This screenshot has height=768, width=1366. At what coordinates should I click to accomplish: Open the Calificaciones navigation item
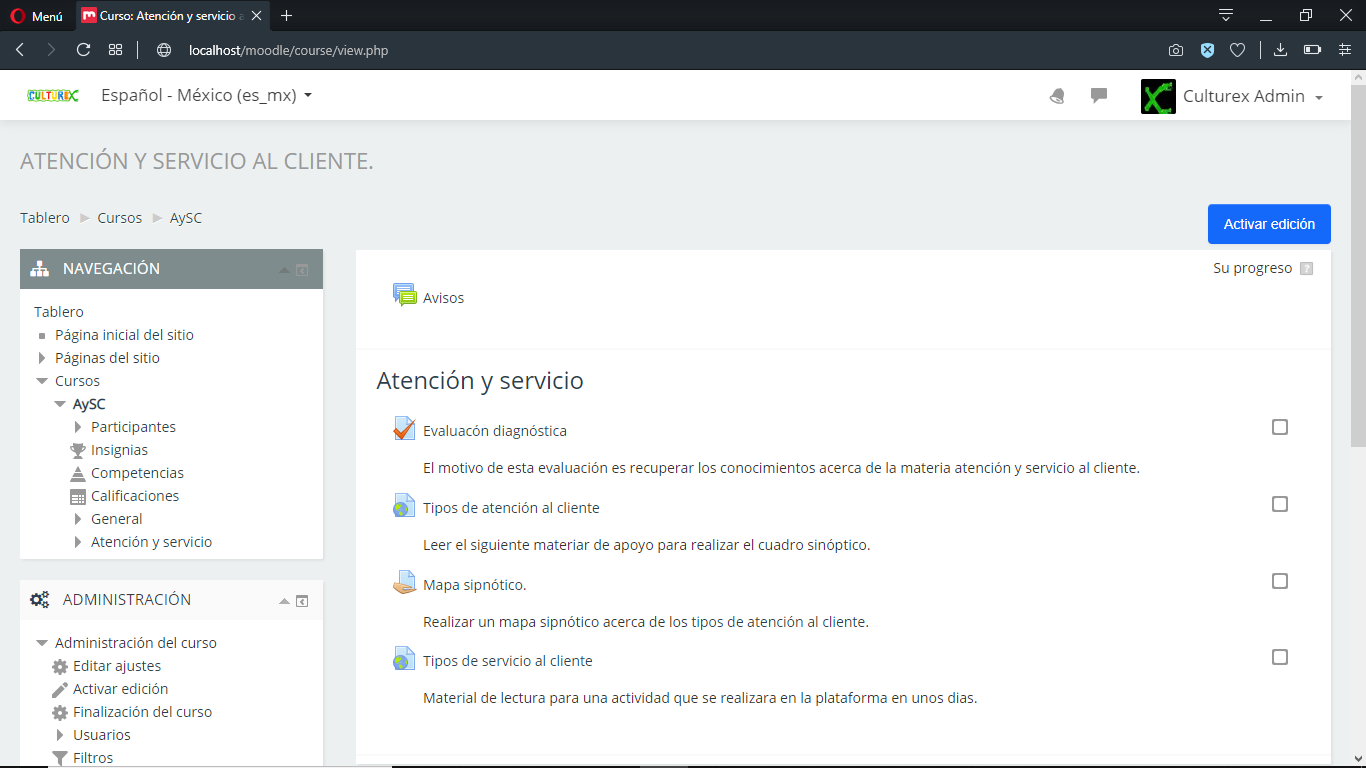(x=134, y=496)
